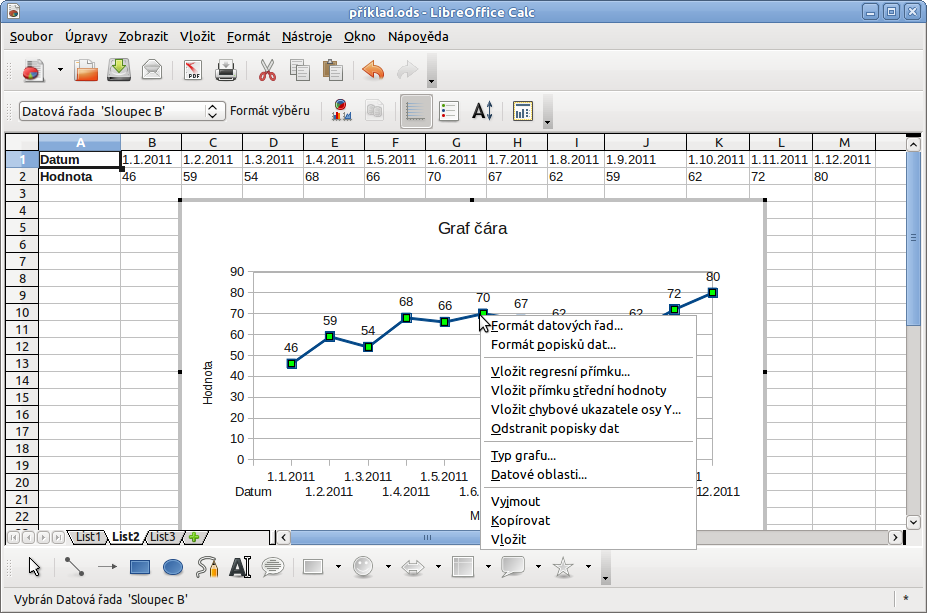
Task: Switch to the List1 sheet tab
Action: tap(88, 537)
